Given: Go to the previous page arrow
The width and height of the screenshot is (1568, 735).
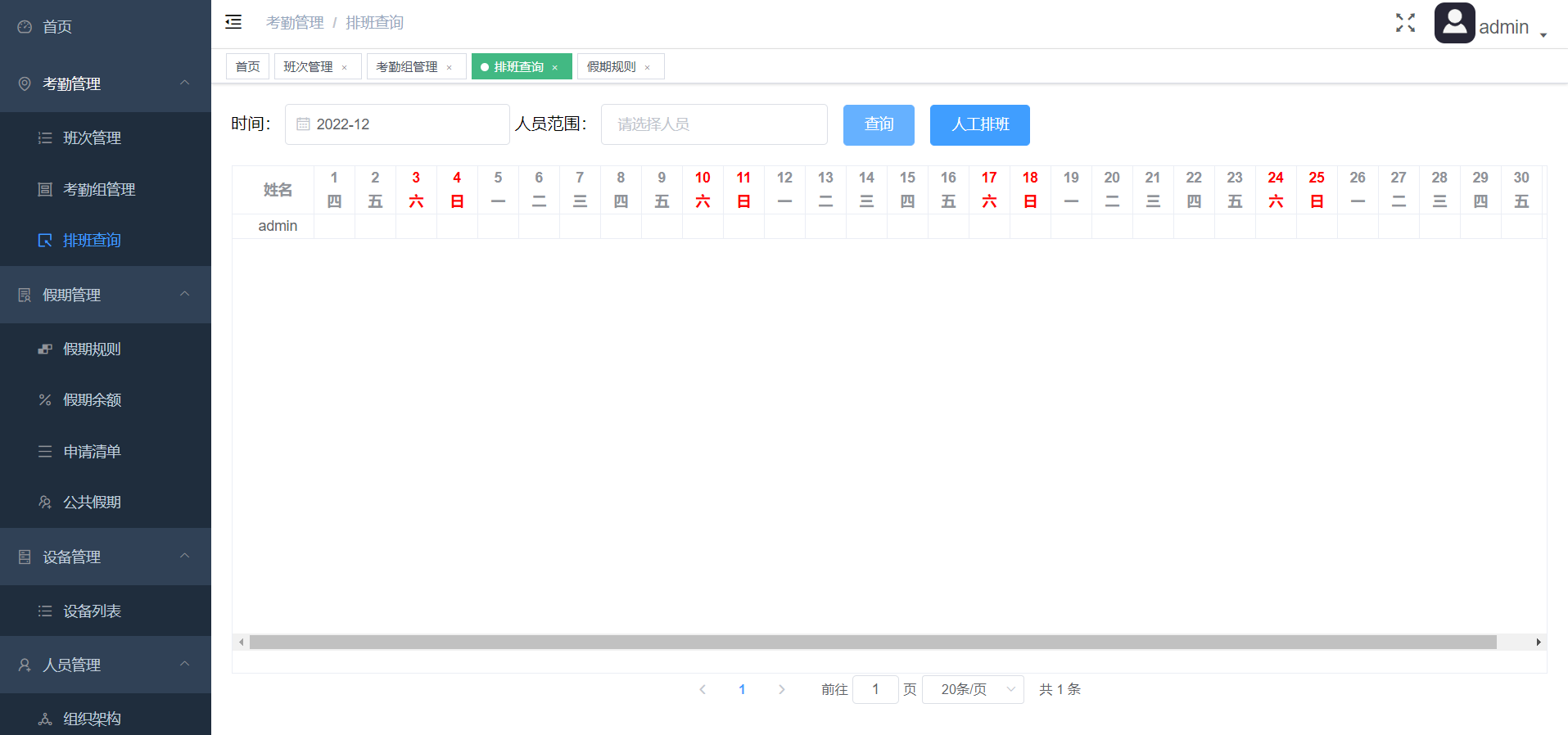Looking at the screenshot, I should [703, 689].
